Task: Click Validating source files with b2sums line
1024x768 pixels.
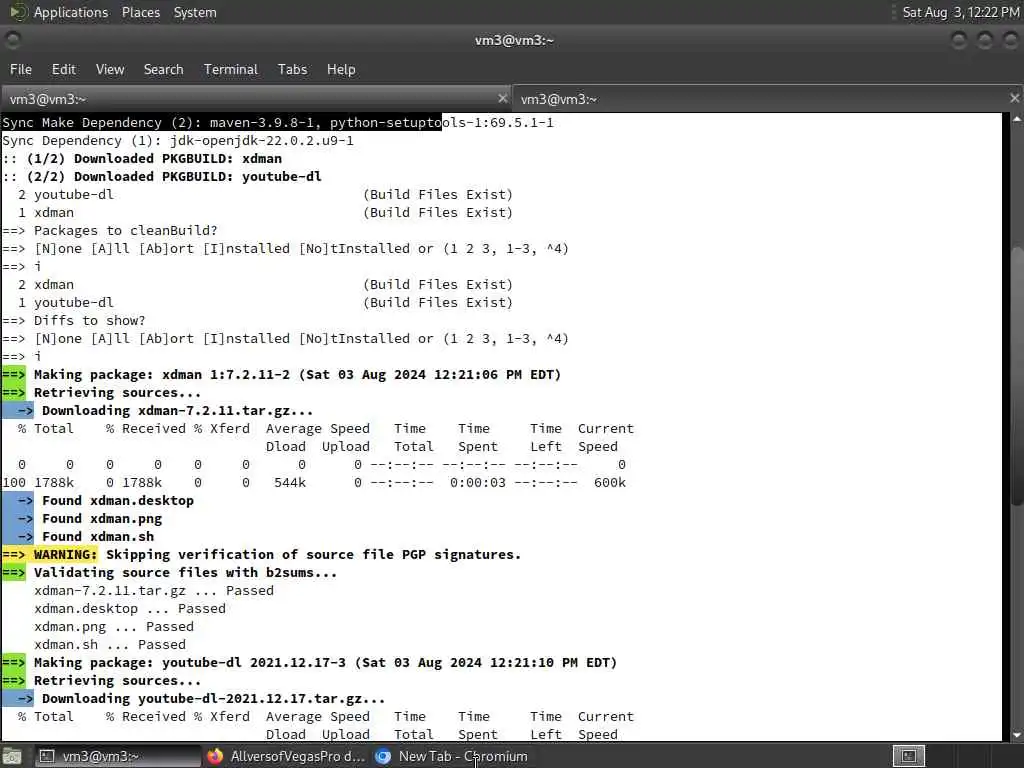Action: 170,573
